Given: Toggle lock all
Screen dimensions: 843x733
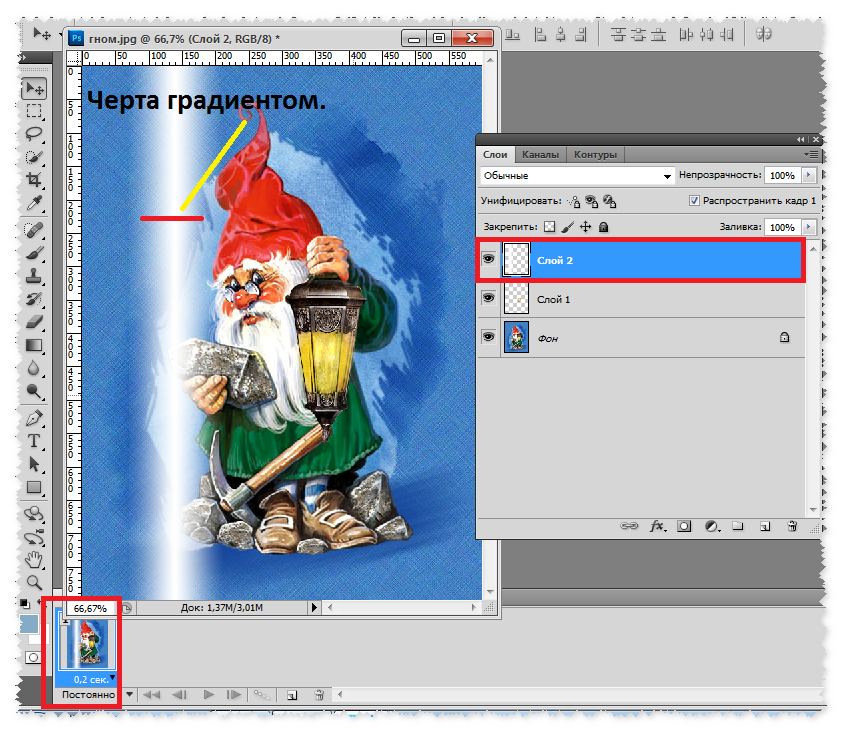Looking at the screenshot, I should tap(603, 227).
